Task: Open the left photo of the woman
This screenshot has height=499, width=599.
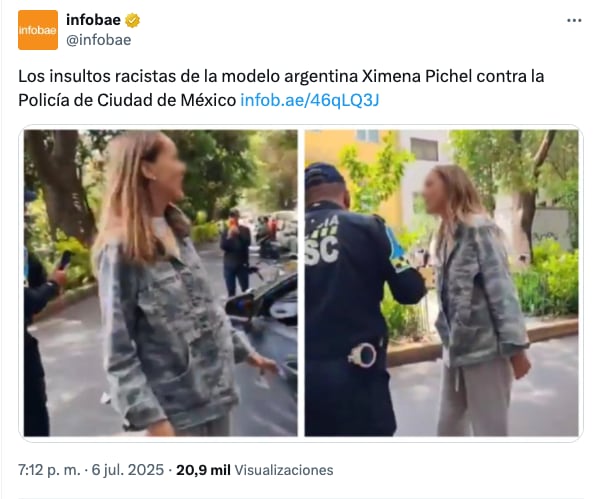Action: (x=160, y=283)
